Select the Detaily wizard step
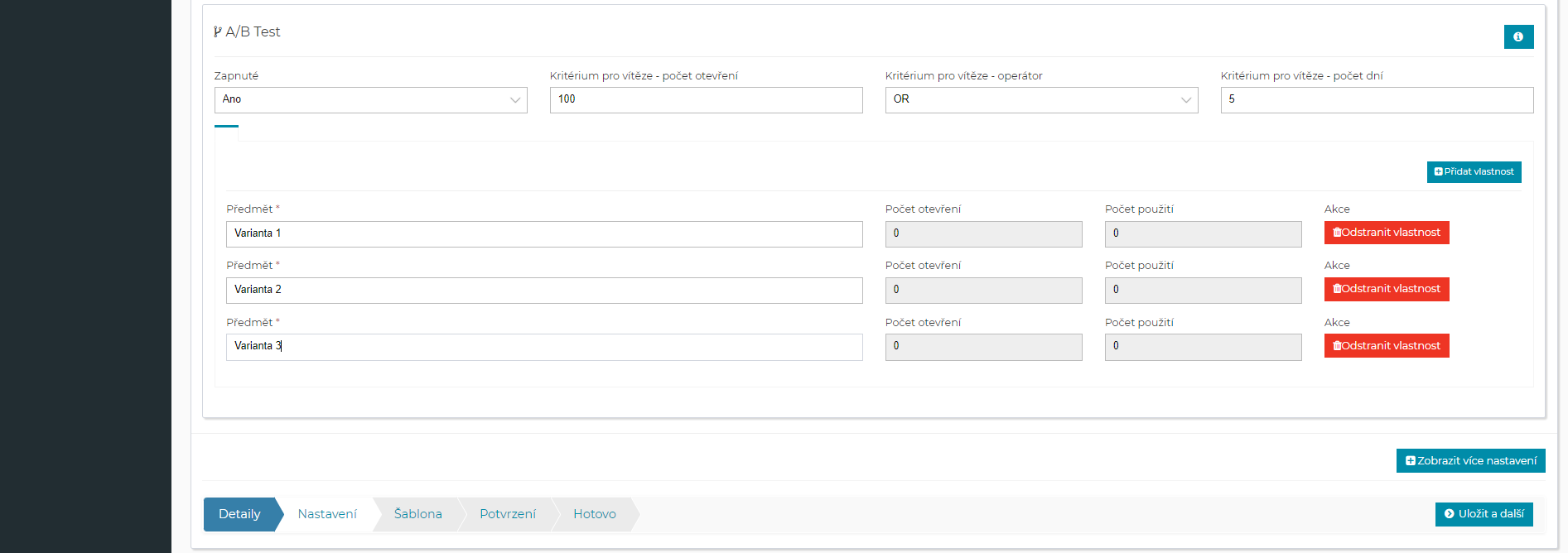Screen dimensions: 1568x553 pos(239,514)
